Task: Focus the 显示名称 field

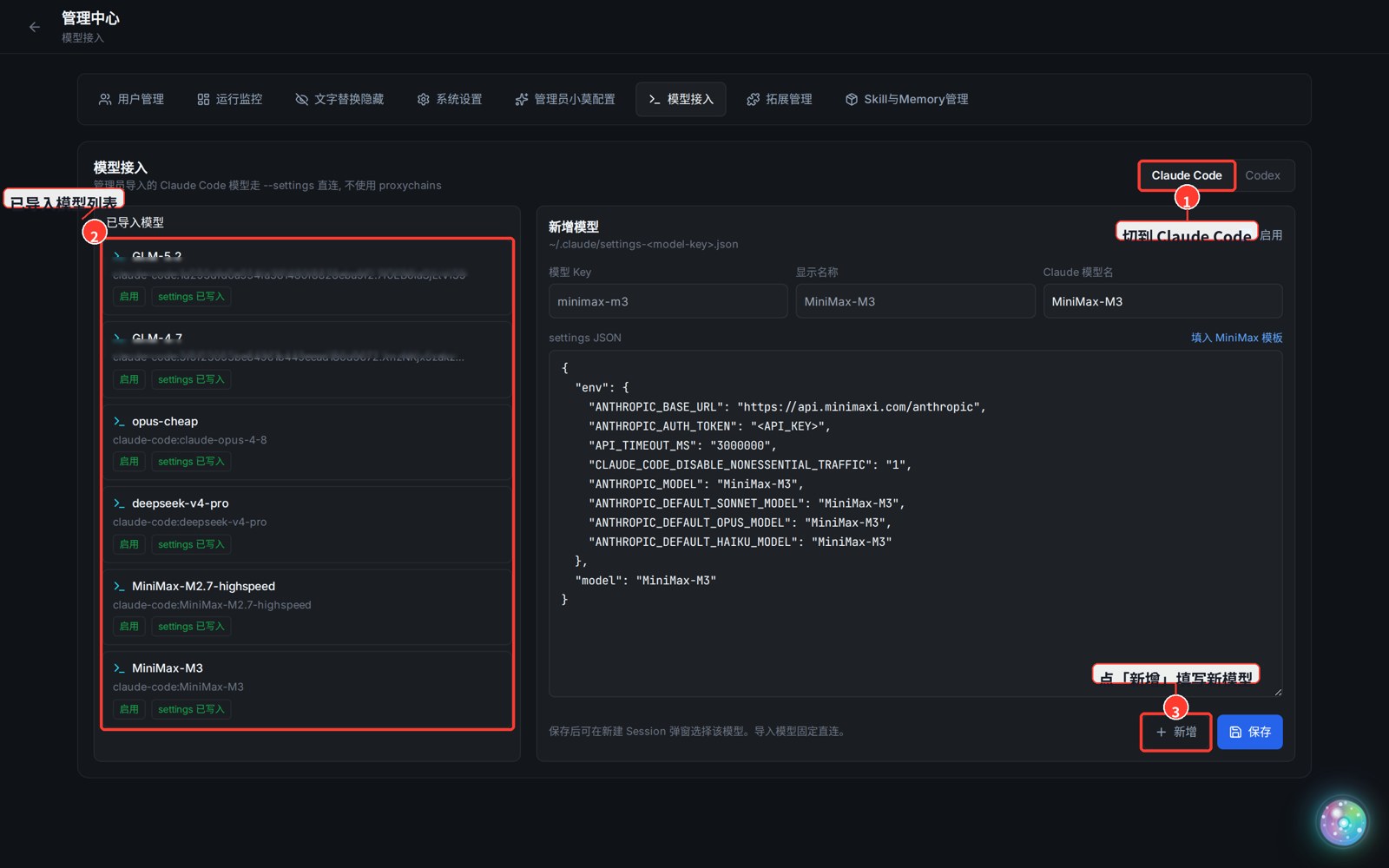Action: coord(915,301)
